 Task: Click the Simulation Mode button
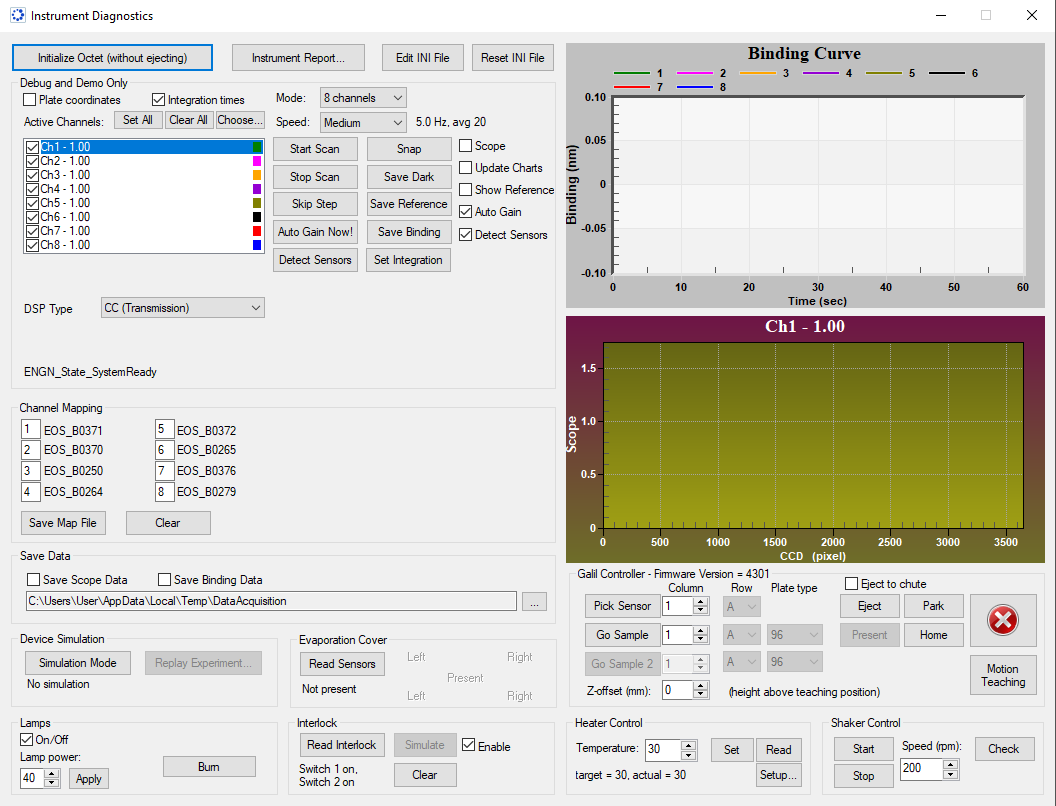[77, 663]
